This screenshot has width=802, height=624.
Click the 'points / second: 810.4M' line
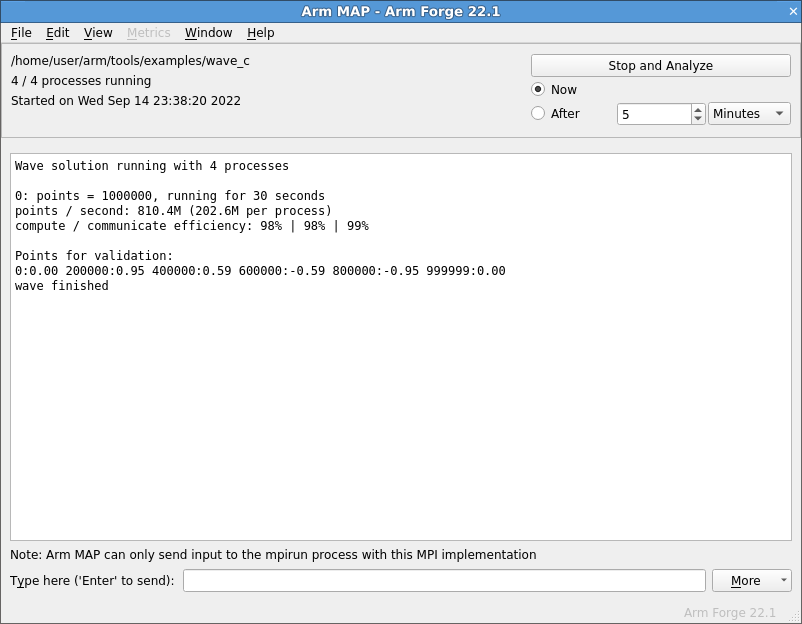173,211
